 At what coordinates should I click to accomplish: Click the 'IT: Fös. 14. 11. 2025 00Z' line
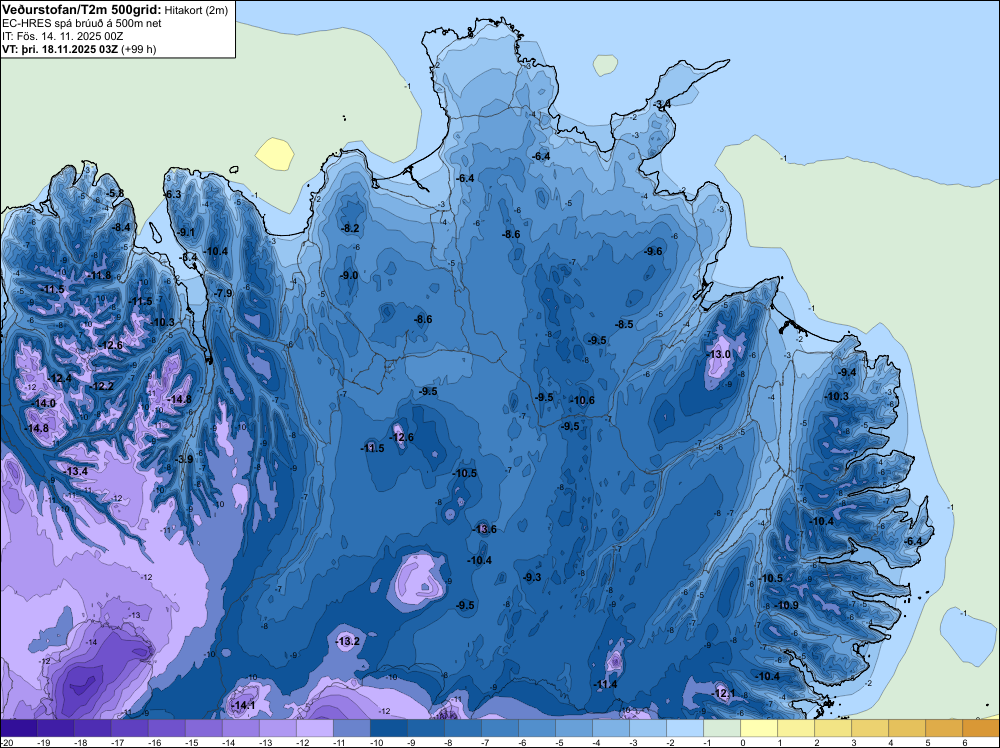point(62,36)
